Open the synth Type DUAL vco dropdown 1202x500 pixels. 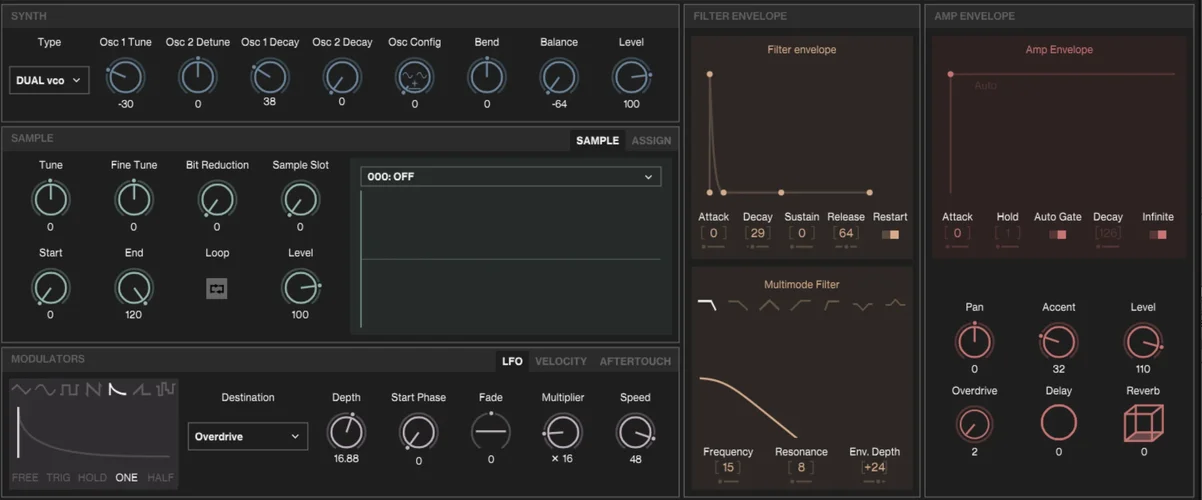coord(49,81)
